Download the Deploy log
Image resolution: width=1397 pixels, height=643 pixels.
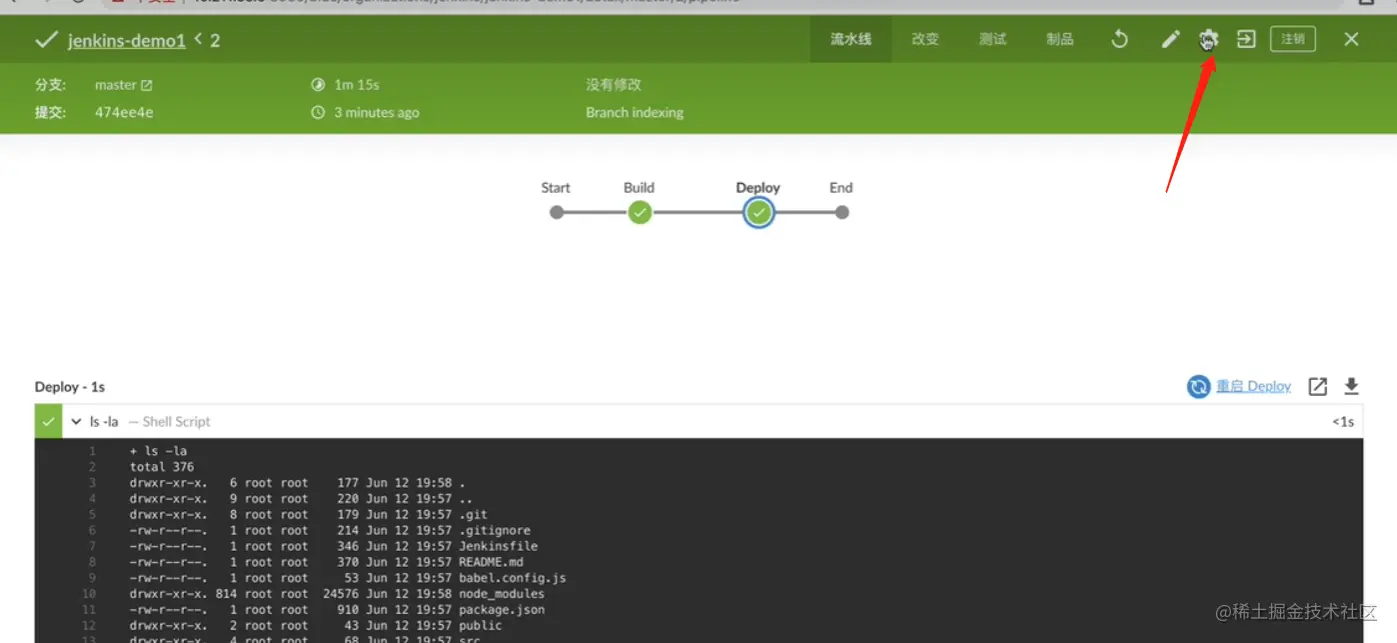pos(1351,386)
